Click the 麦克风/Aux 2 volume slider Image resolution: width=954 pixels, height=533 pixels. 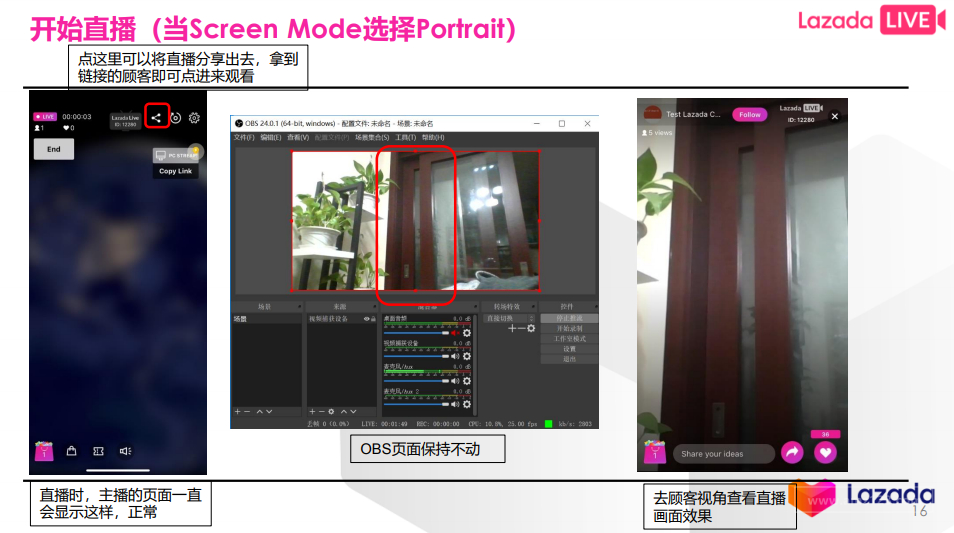click(x=416, y=404)
